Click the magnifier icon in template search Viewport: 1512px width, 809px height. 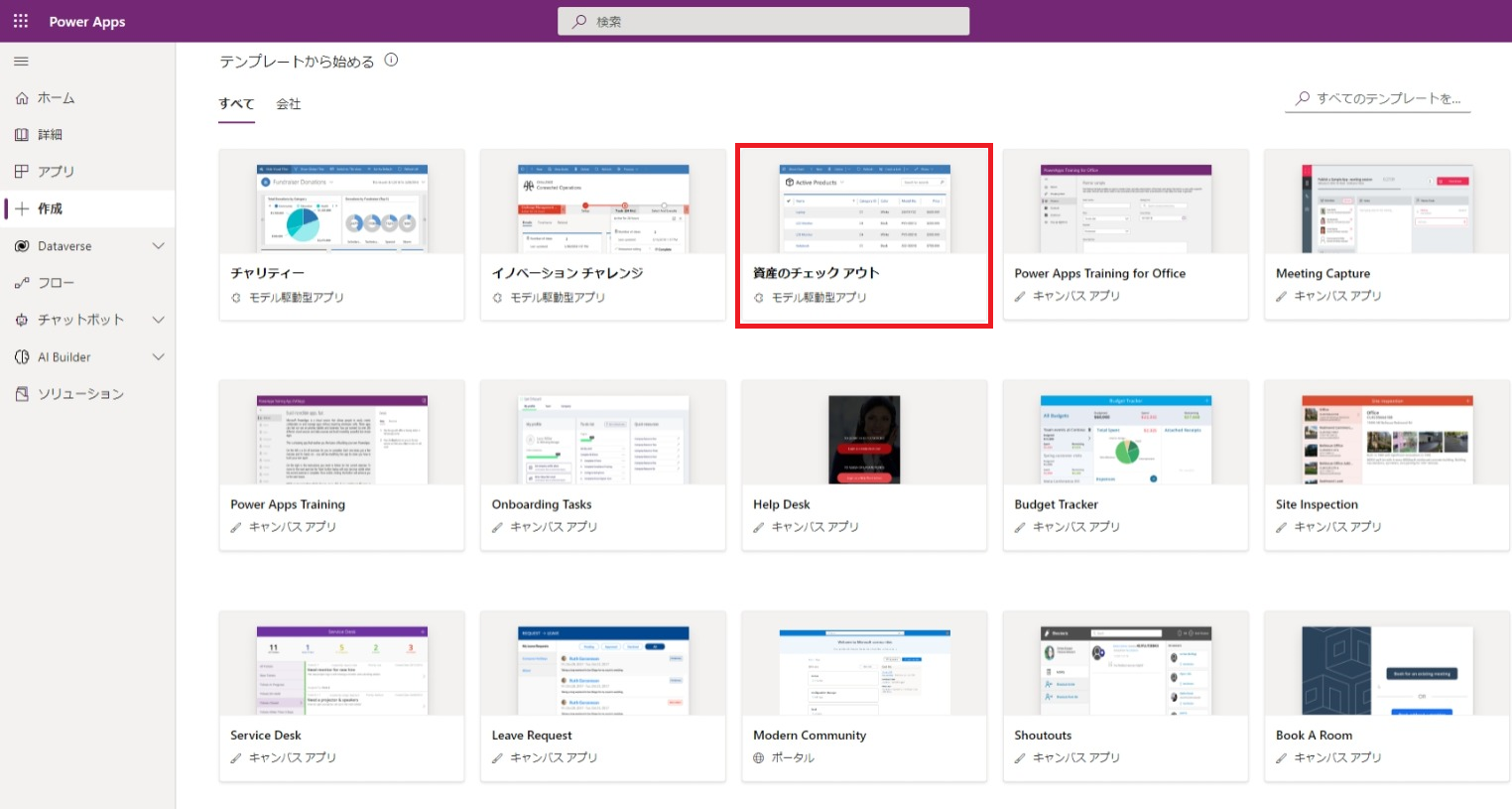pyautogui.click(x=1303, y=98)
